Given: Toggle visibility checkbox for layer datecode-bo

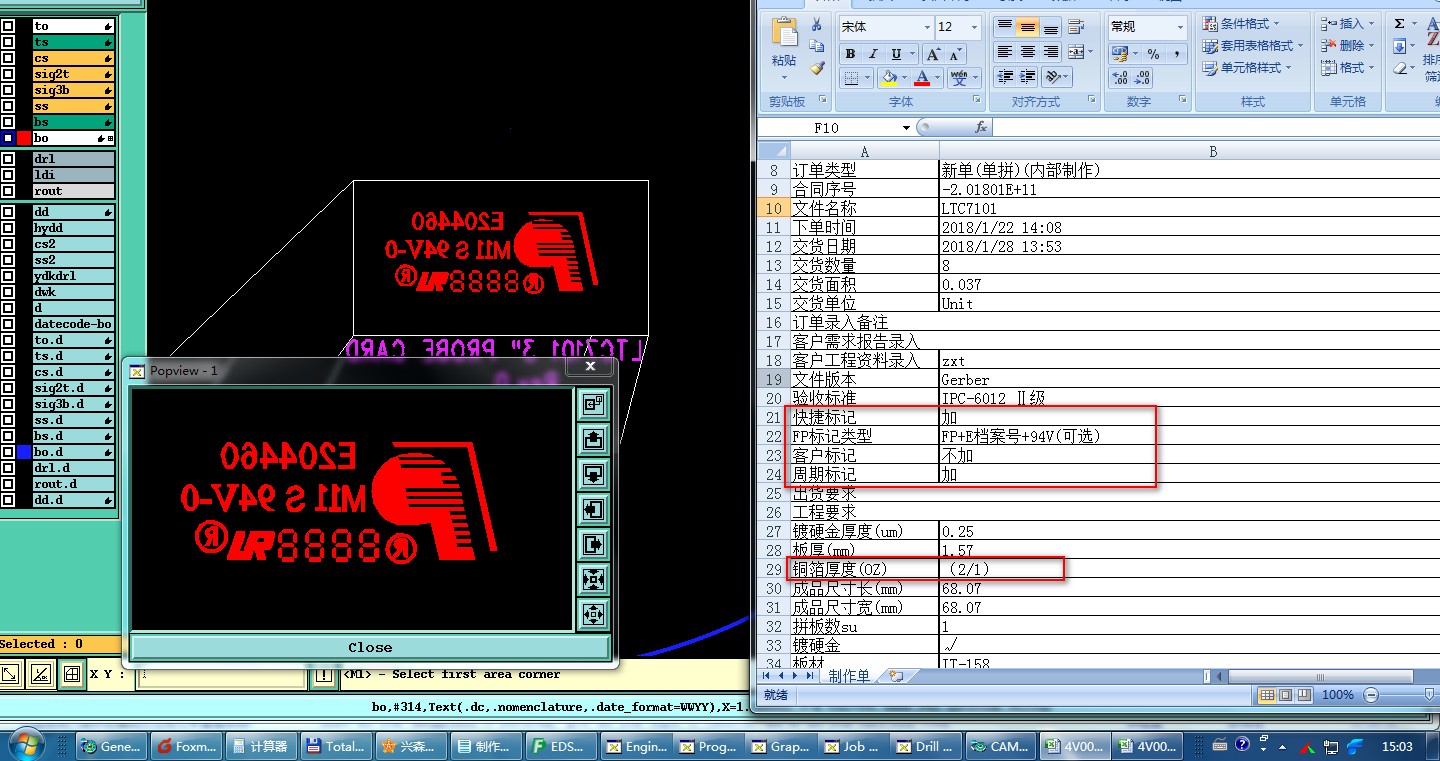Looking at the screenshot, I should coord(8,324).
